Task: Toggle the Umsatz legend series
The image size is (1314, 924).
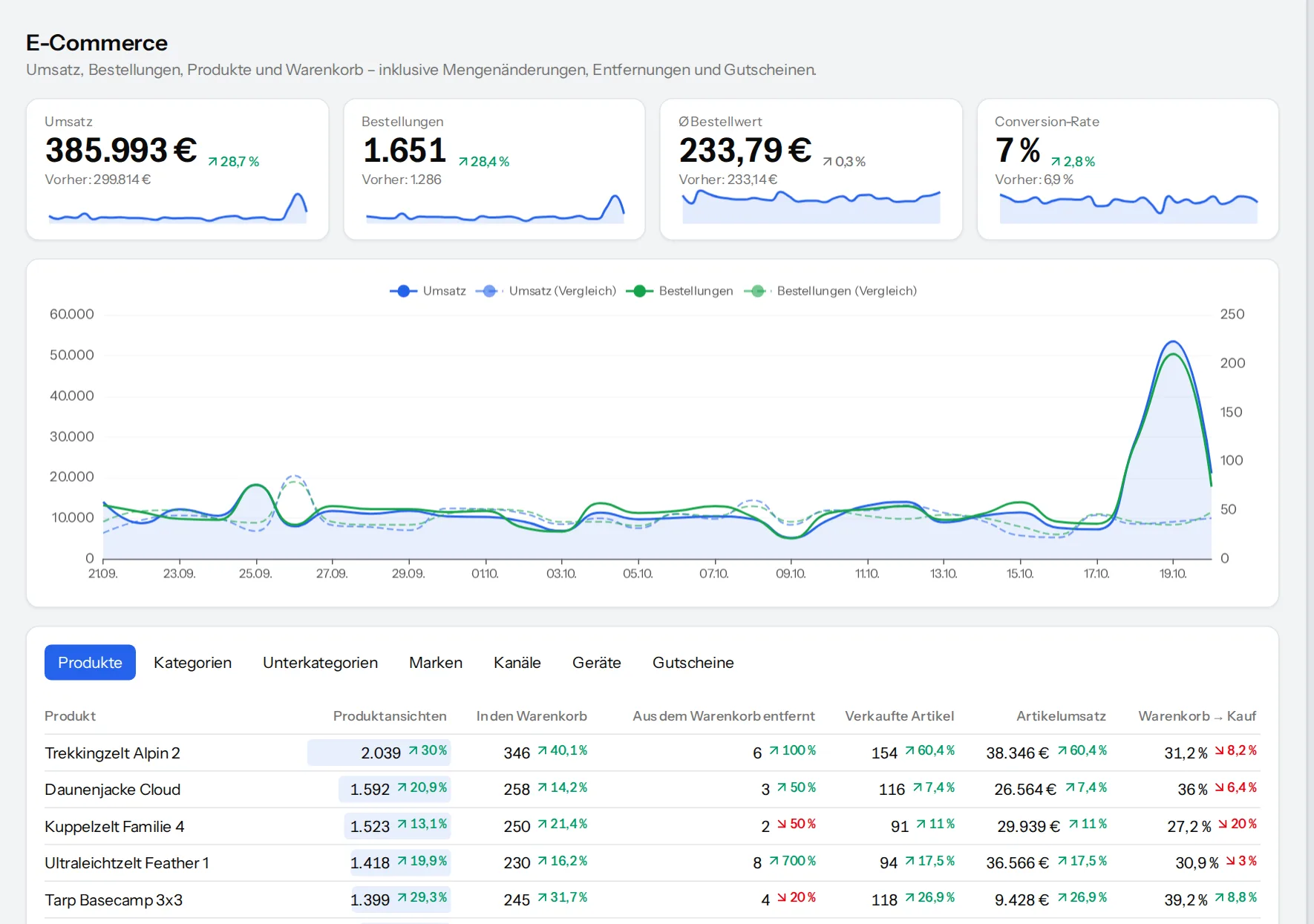Action: [x=428, y=291]
